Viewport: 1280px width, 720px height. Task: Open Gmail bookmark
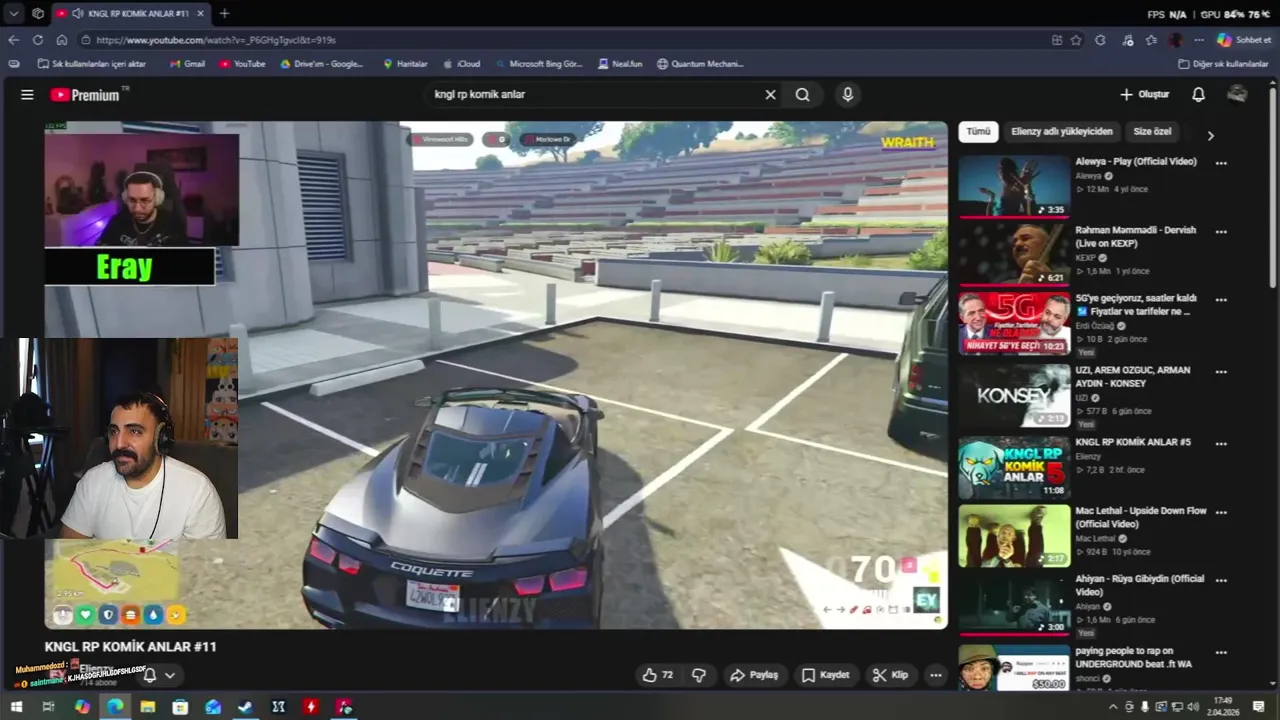[187, 64]
